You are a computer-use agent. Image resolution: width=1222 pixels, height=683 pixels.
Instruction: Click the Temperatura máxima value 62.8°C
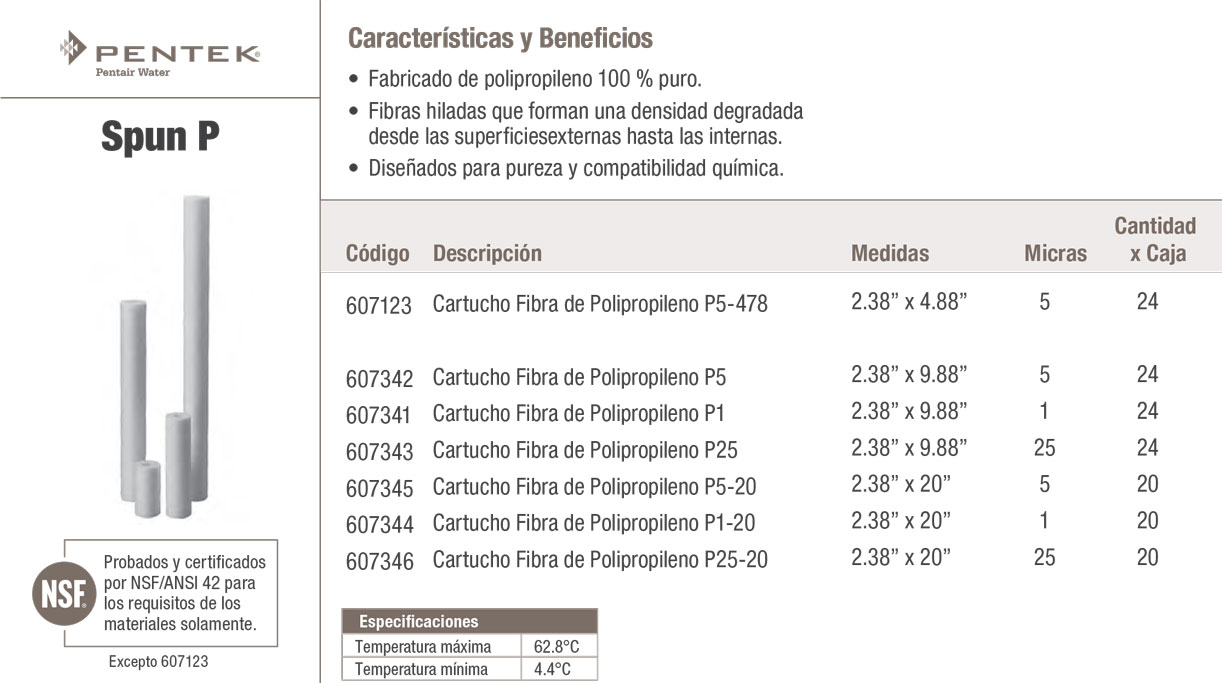556,646
